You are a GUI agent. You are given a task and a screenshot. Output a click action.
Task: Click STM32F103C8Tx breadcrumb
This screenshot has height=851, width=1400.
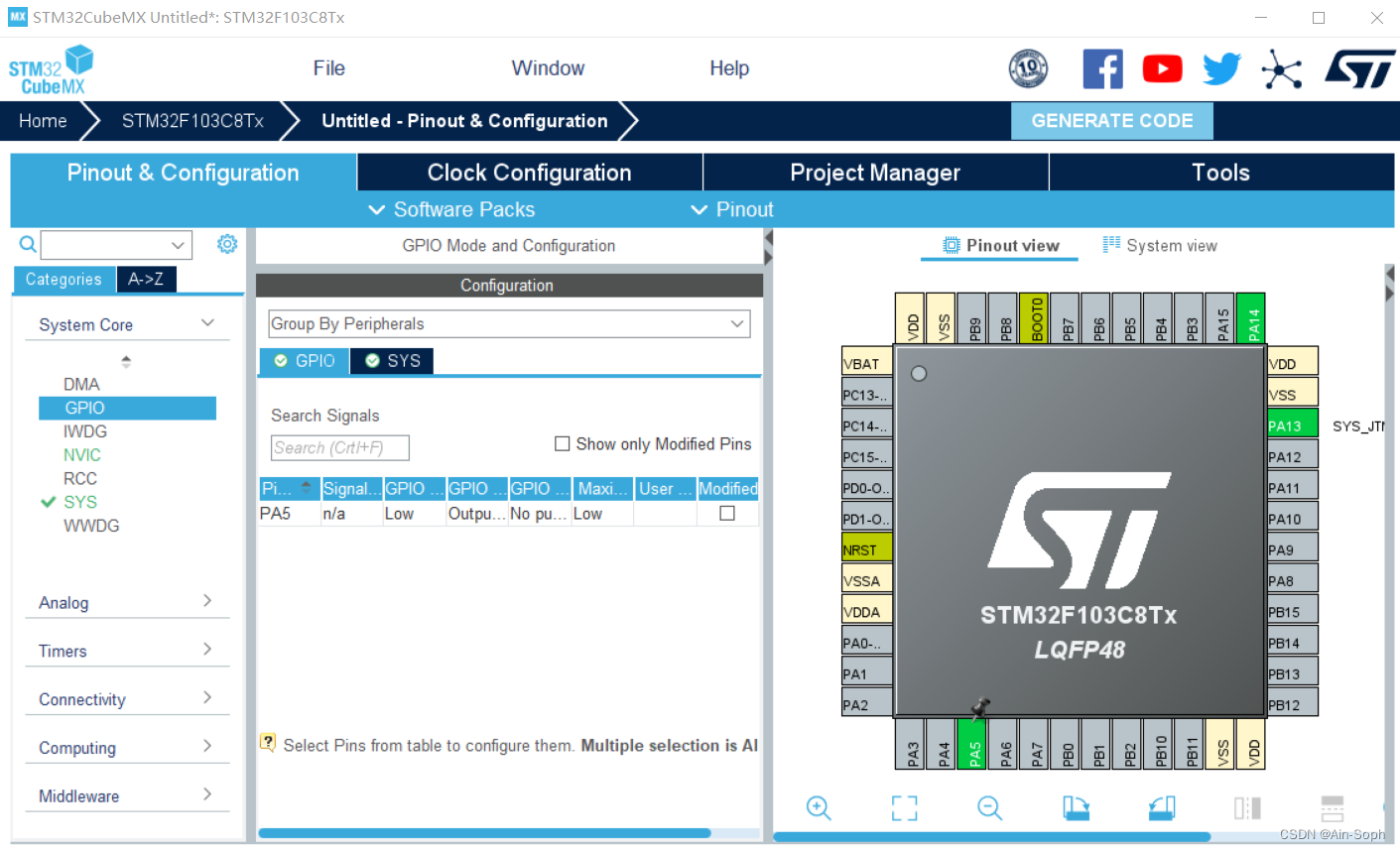tap(192, 121)
